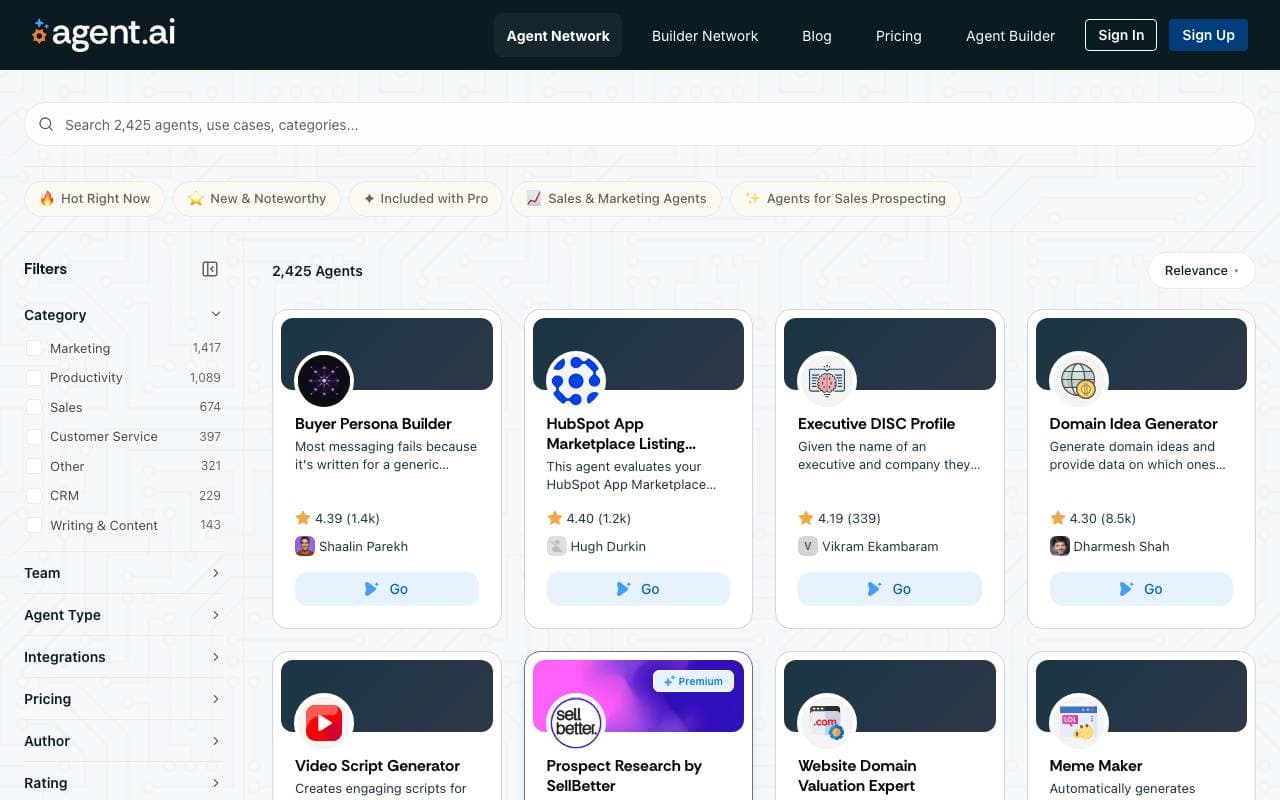The width and height of the screenshot is (1280, 800).
Task: Click the agent.ai logo
Action: click(103, 34)
